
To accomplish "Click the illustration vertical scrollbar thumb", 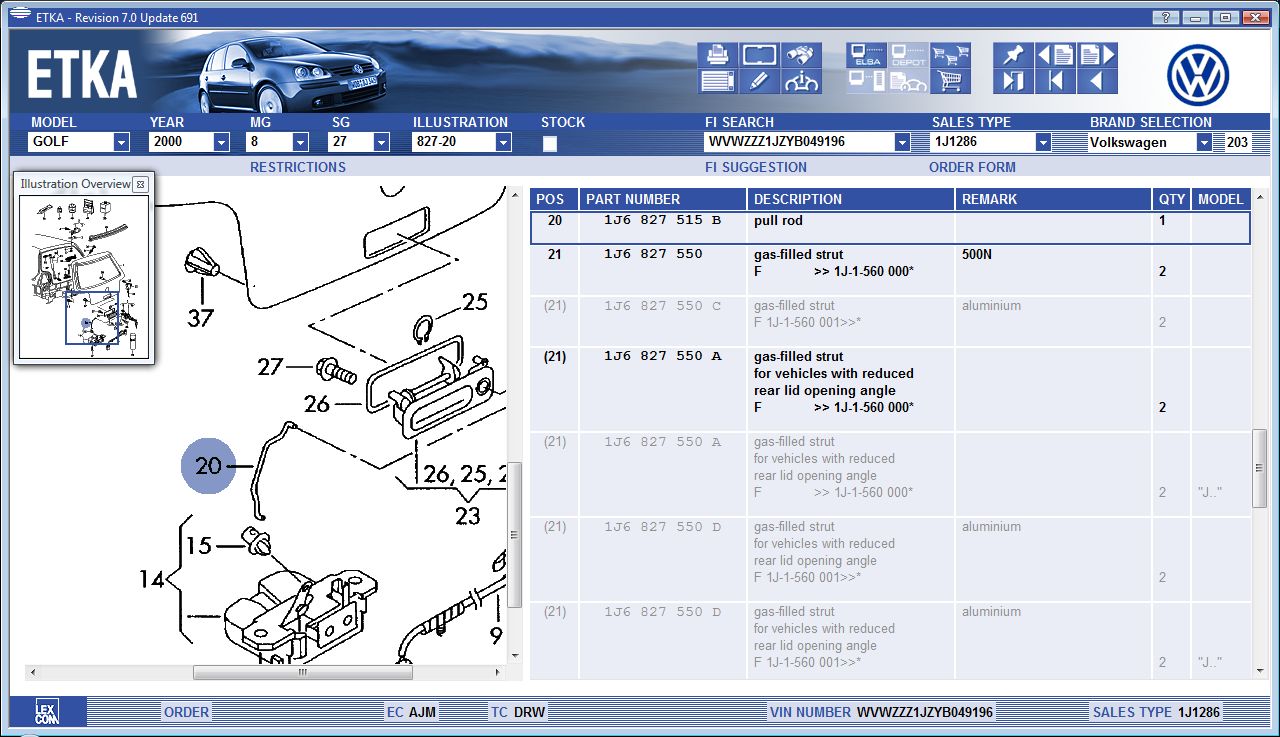I will (x=515, y=535).
